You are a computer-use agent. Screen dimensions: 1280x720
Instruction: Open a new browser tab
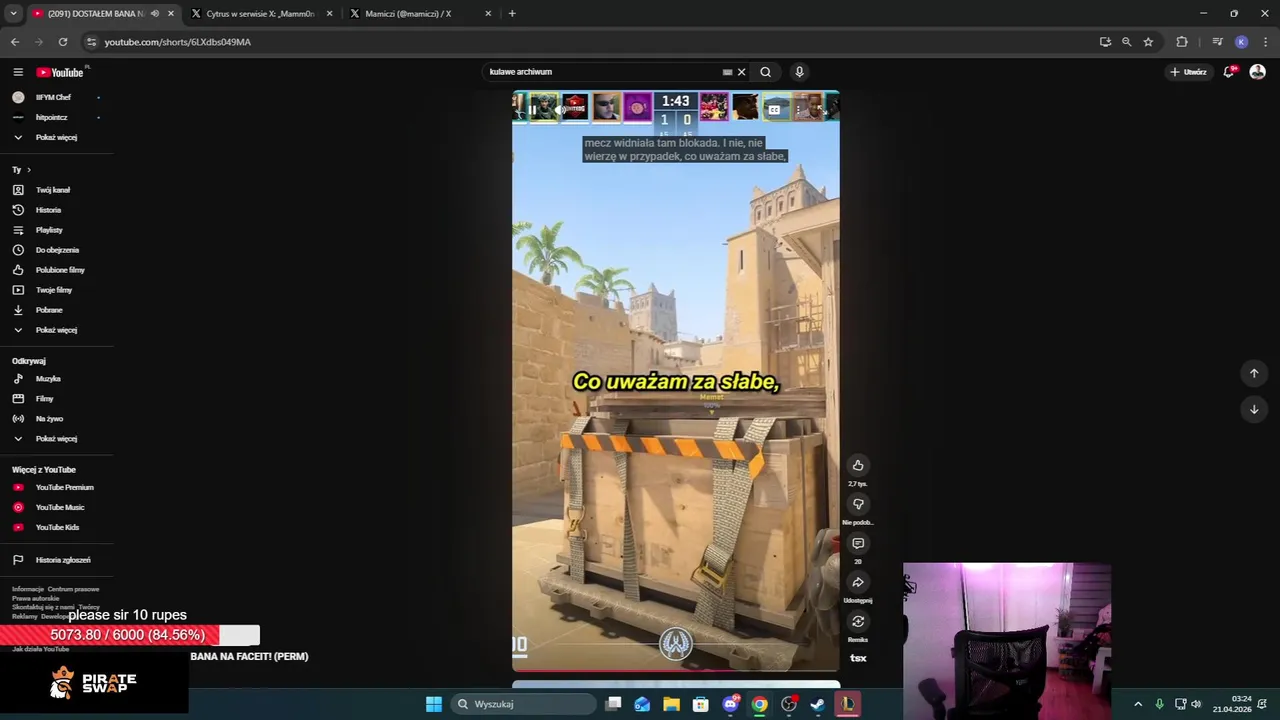tap(512, 14)
